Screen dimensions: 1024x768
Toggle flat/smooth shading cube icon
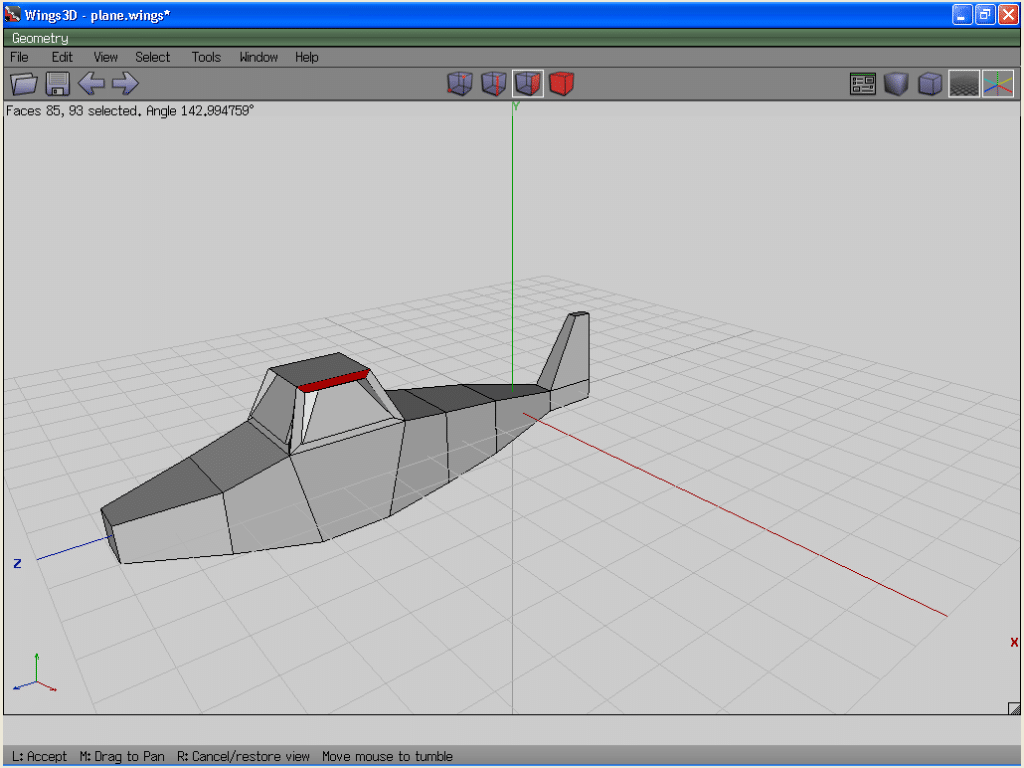896,84
